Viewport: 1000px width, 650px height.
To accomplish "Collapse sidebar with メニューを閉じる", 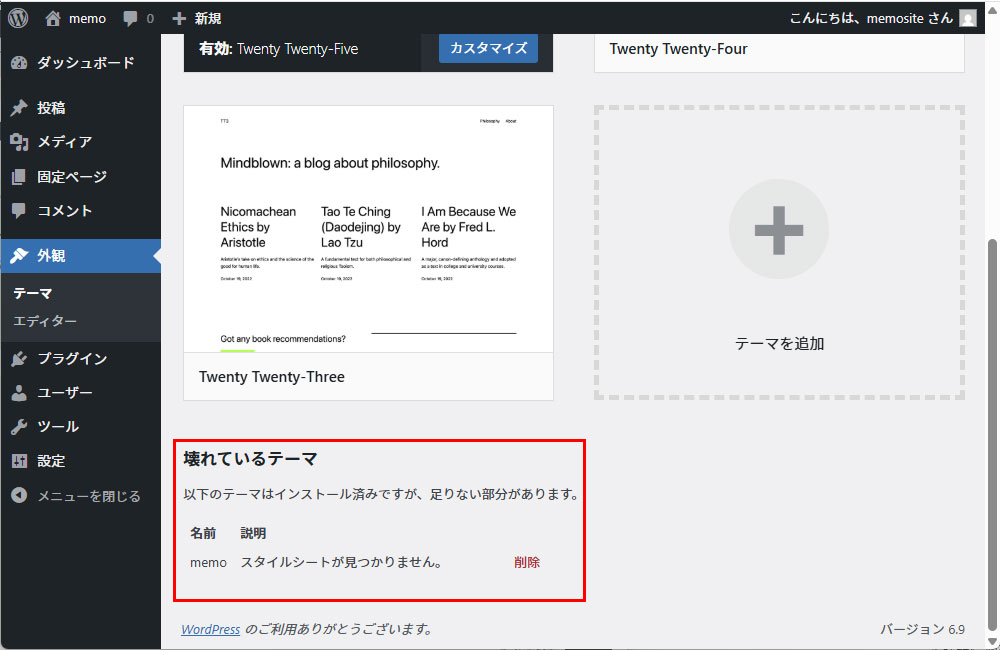I will tap(88, 496).
